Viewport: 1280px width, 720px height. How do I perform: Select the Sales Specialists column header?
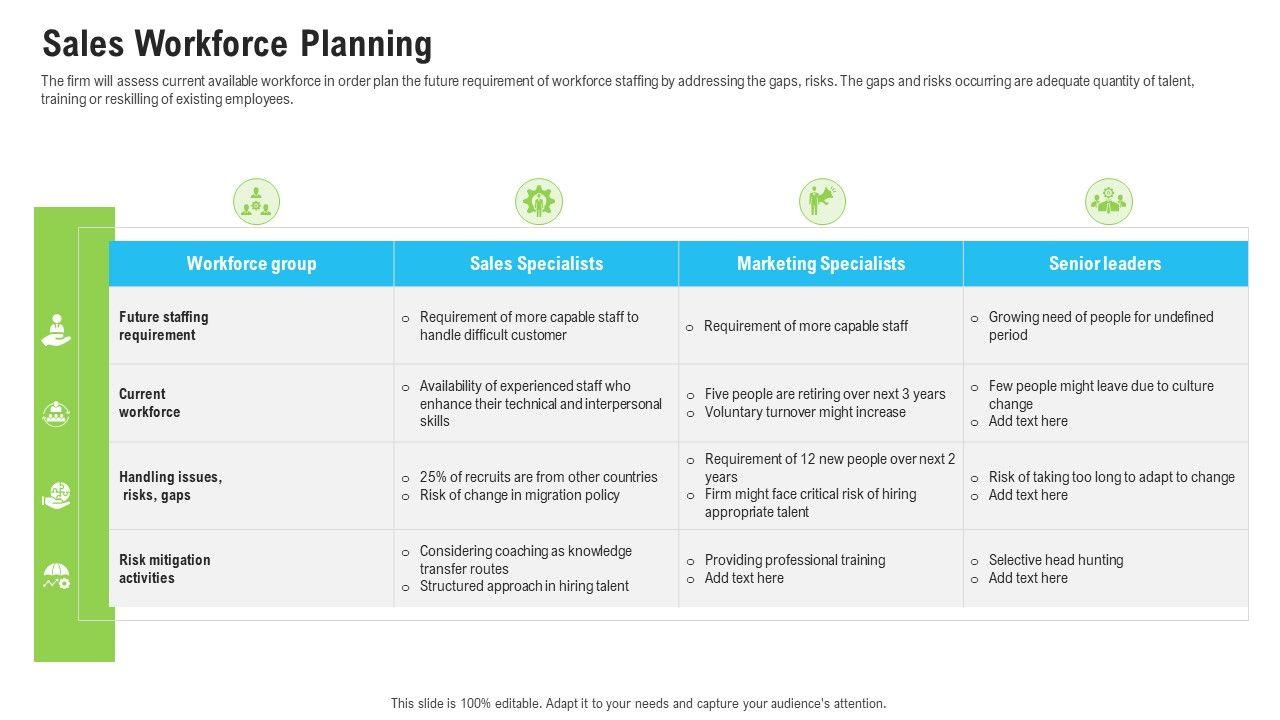[x=536, y=264]
